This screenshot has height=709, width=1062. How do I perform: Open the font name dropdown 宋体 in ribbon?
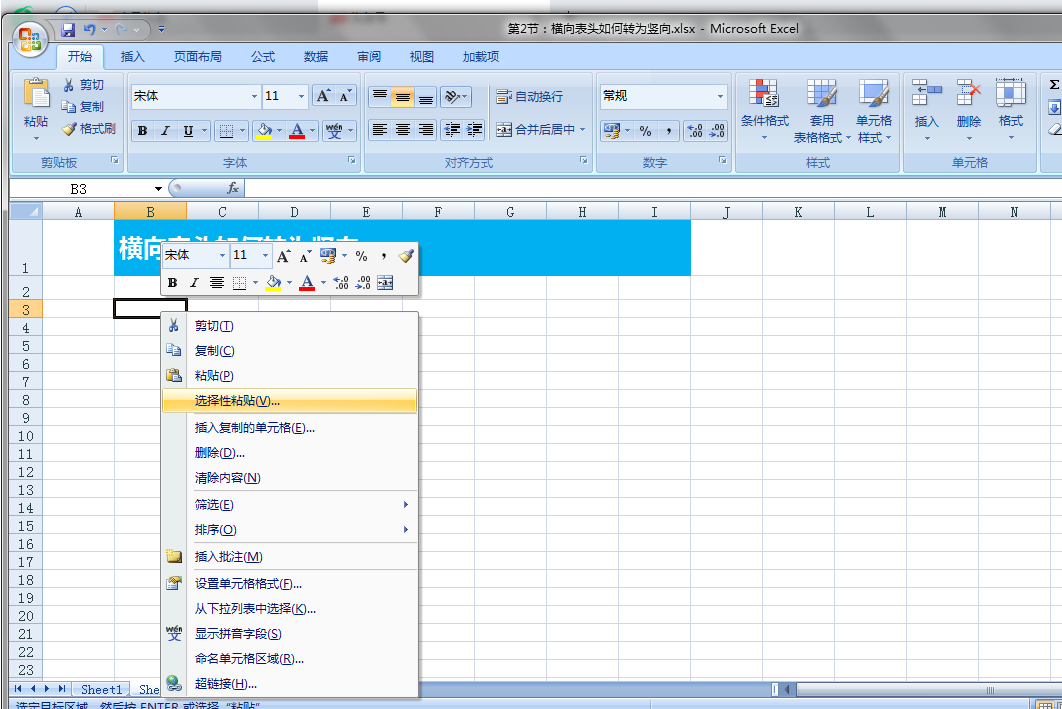point(255,96)
